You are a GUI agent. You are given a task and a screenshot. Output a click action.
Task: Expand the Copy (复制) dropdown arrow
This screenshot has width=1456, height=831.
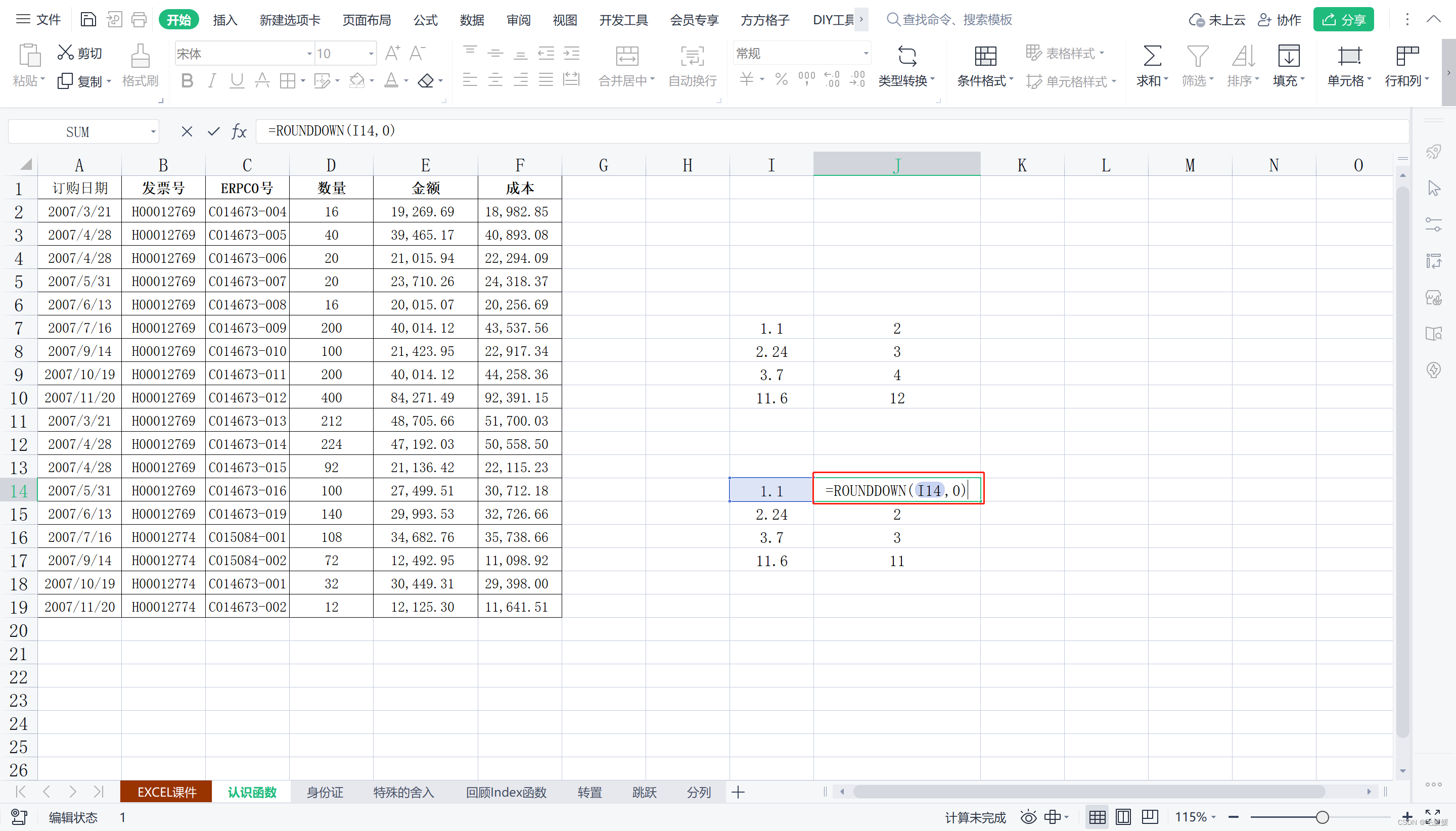click(109, 81)
